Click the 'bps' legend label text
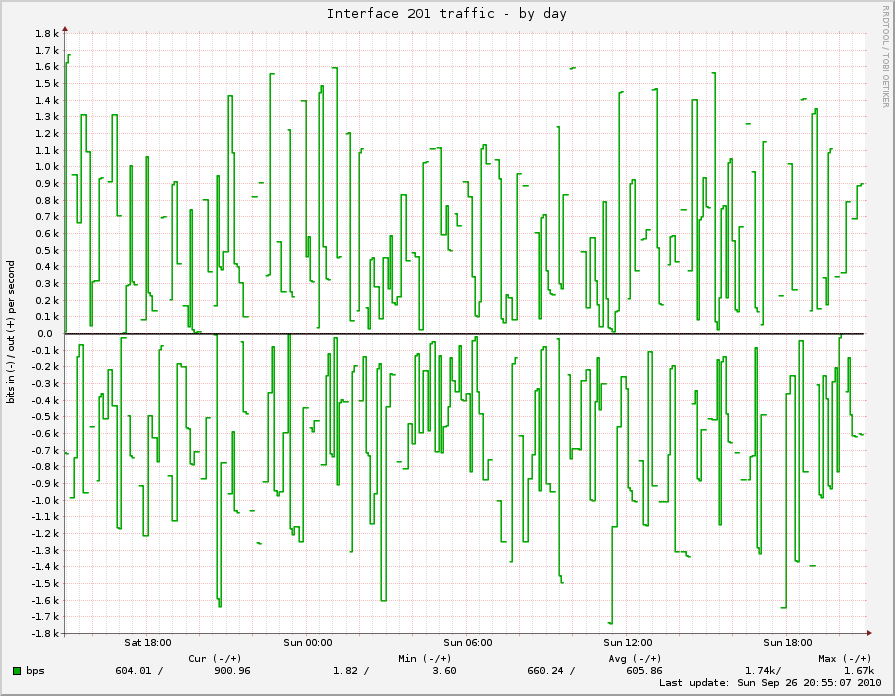The image size is (895, 696). pyautogui.click(x=35, y=670)
